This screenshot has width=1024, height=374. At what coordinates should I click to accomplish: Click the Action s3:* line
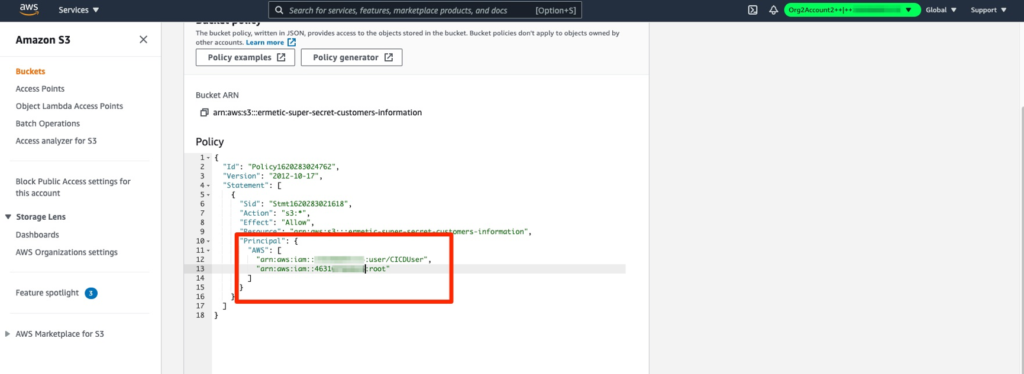pos(274,213)
